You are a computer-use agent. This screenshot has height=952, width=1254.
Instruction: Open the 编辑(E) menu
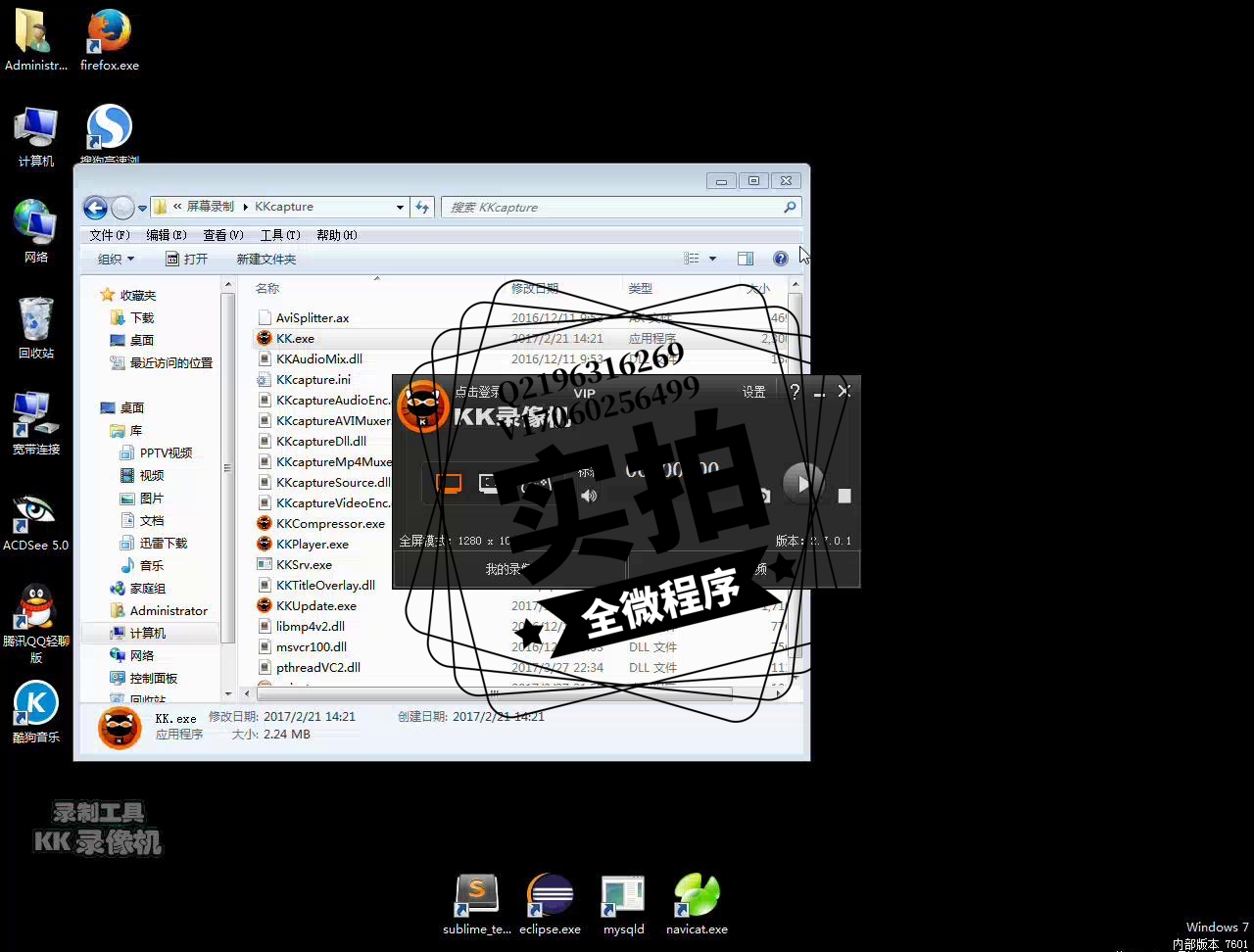click(x=167, y=235)
